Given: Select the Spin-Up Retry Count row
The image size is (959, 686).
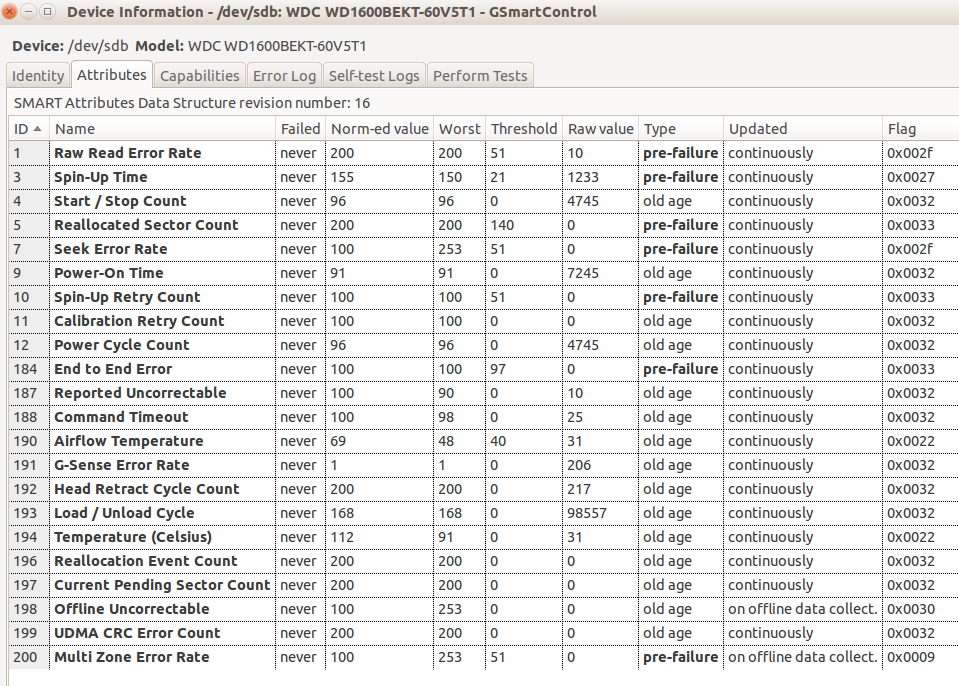Looking at the screenshot, I should click(483, 297).
